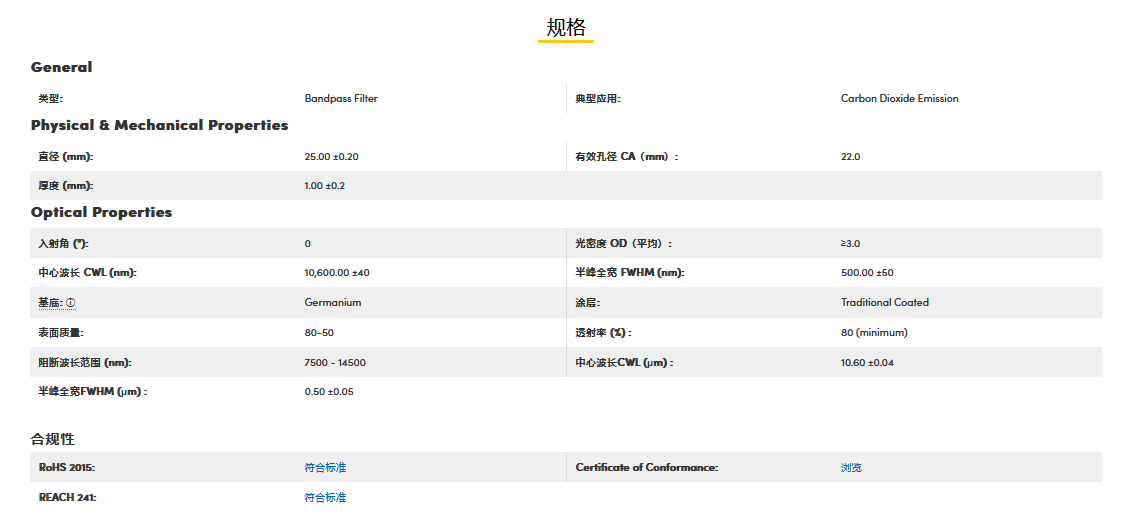Click the info icon next to 基底

coord(71,303)
